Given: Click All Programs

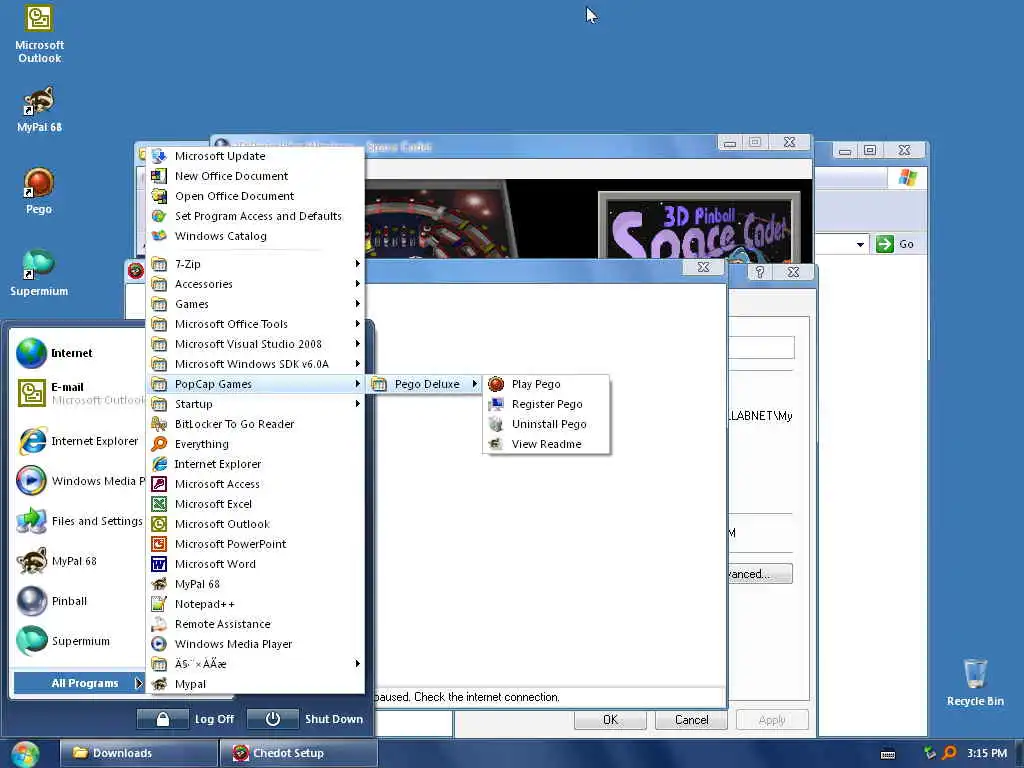Looking at the screenshot, I should (x=78, y=683).
